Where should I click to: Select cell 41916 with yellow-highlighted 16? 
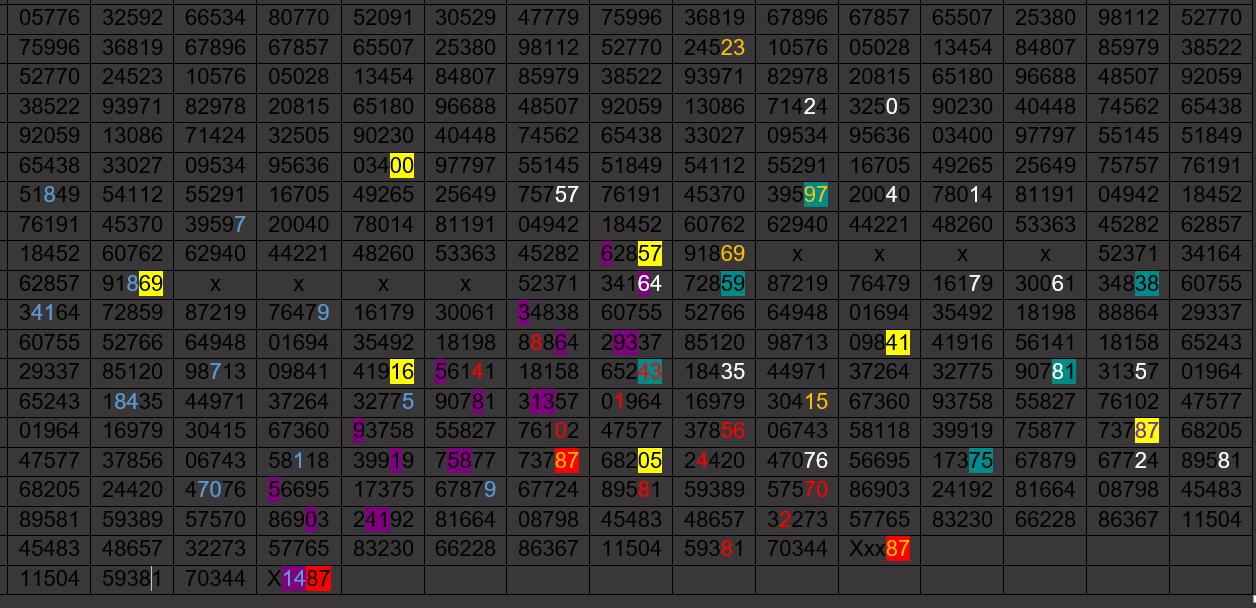pyautogui.click(x=382, y=373)
